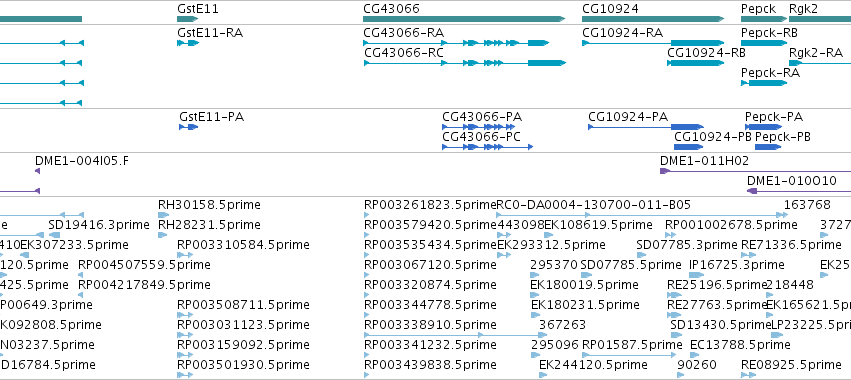The image size is (851, 380).
Task: Select the CG43066-PC protein feature
Action: pos(488,147)
